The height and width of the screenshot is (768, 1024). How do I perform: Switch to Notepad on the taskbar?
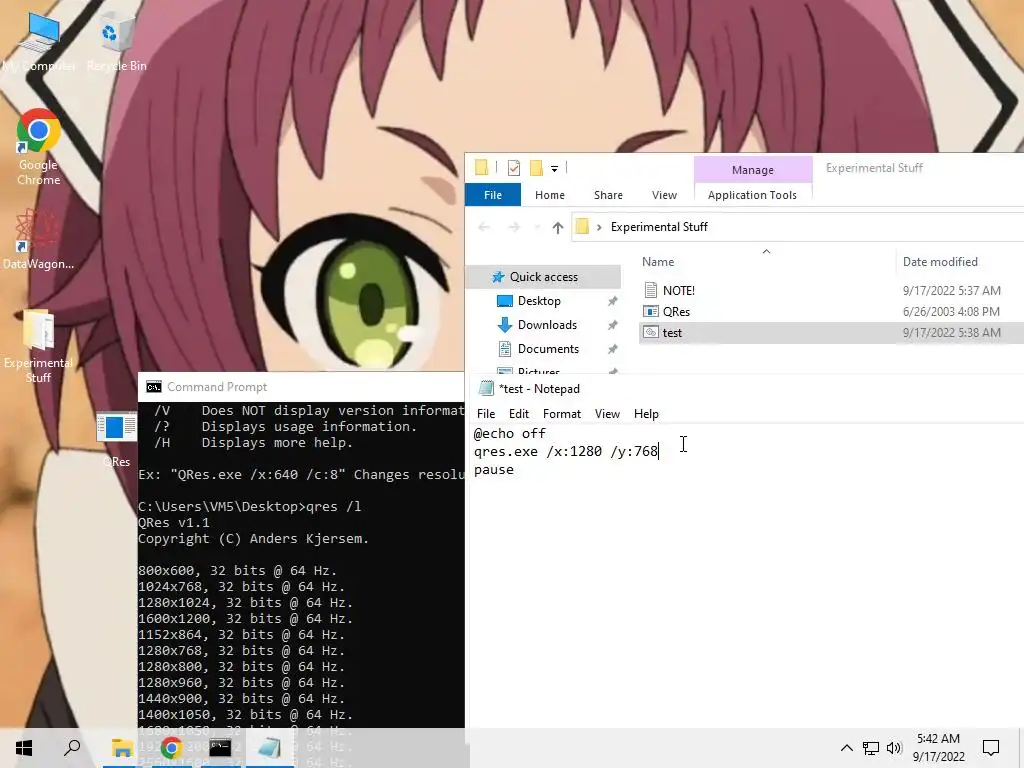pos(269,748)
